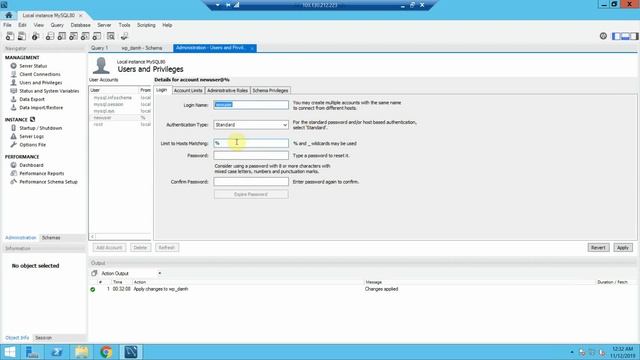Click the Client Connections icon
The image size is (640, 360).
(13, 74)
